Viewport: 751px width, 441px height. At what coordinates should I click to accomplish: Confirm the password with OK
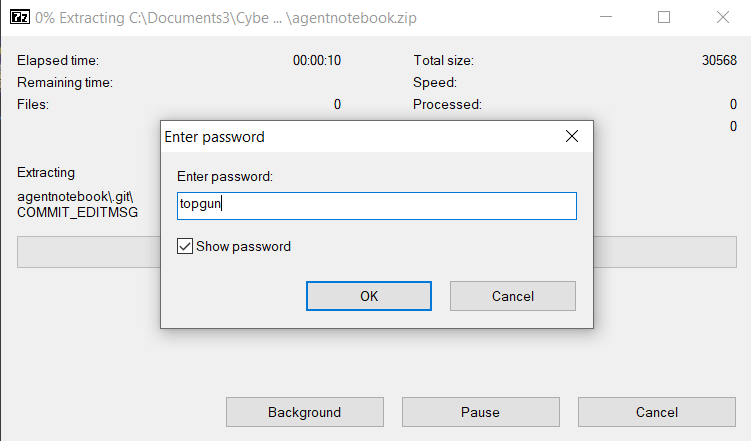click(369, 296)
